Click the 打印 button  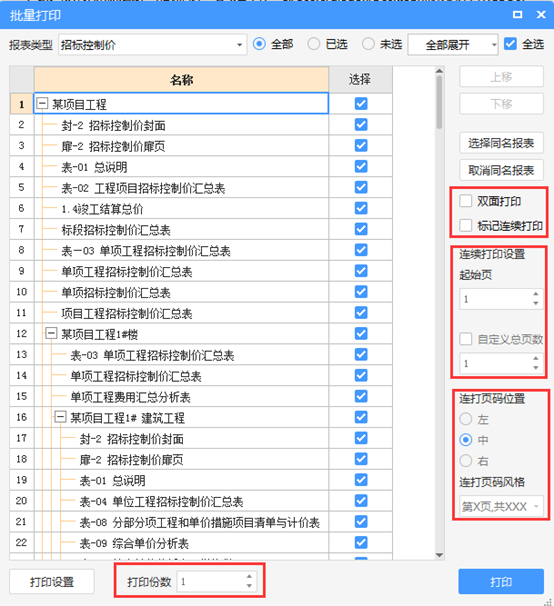[501, 581]
